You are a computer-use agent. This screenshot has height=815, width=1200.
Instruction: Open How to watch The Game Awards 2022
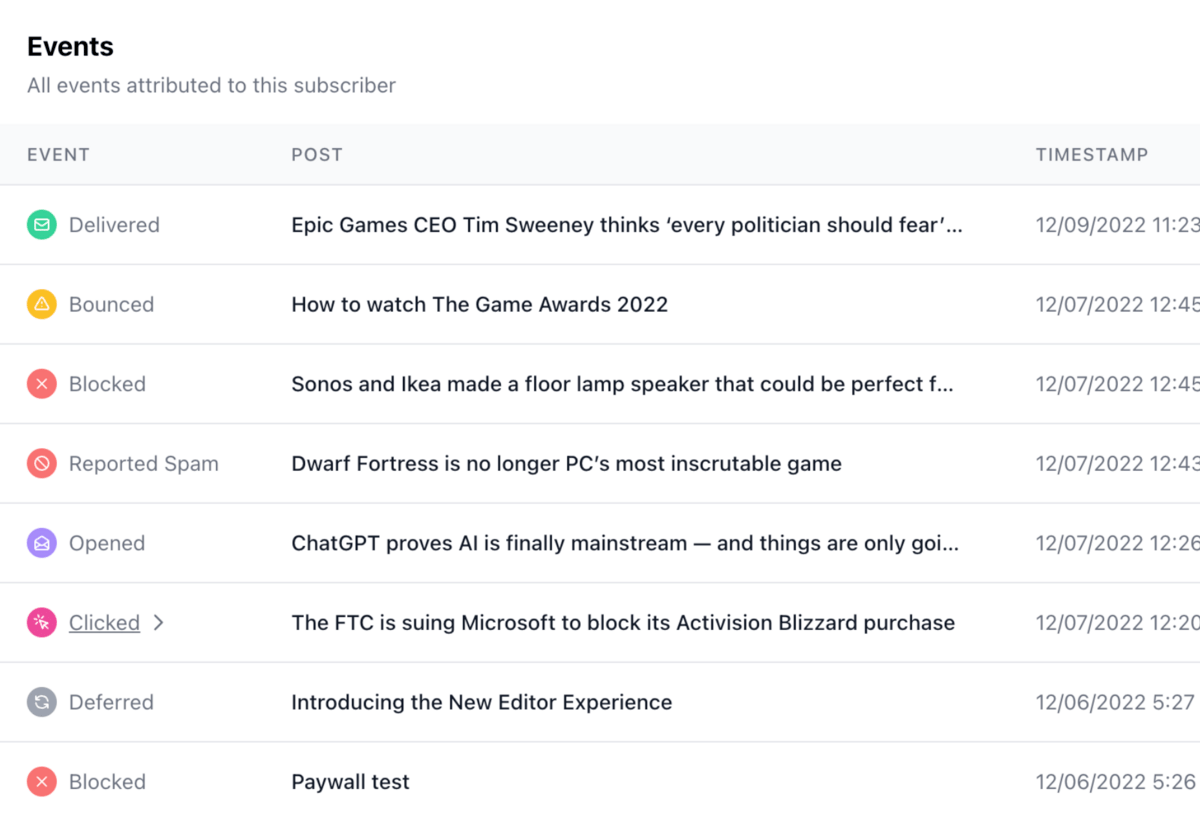[479, 304]
